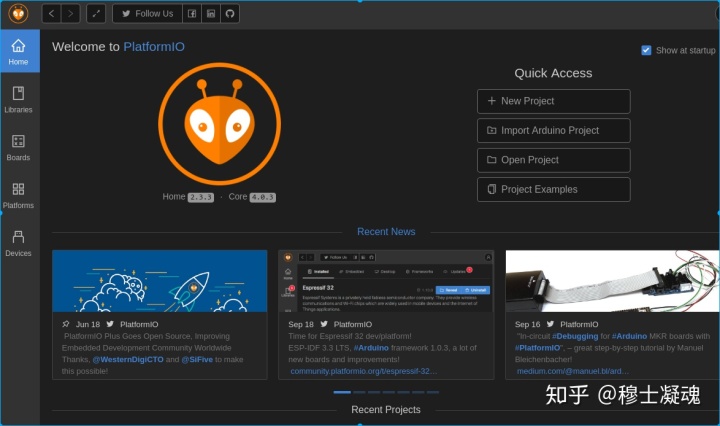Open the medium.com/@manuel.bl link
Viewport: 720px width, 426px height.
573,371
